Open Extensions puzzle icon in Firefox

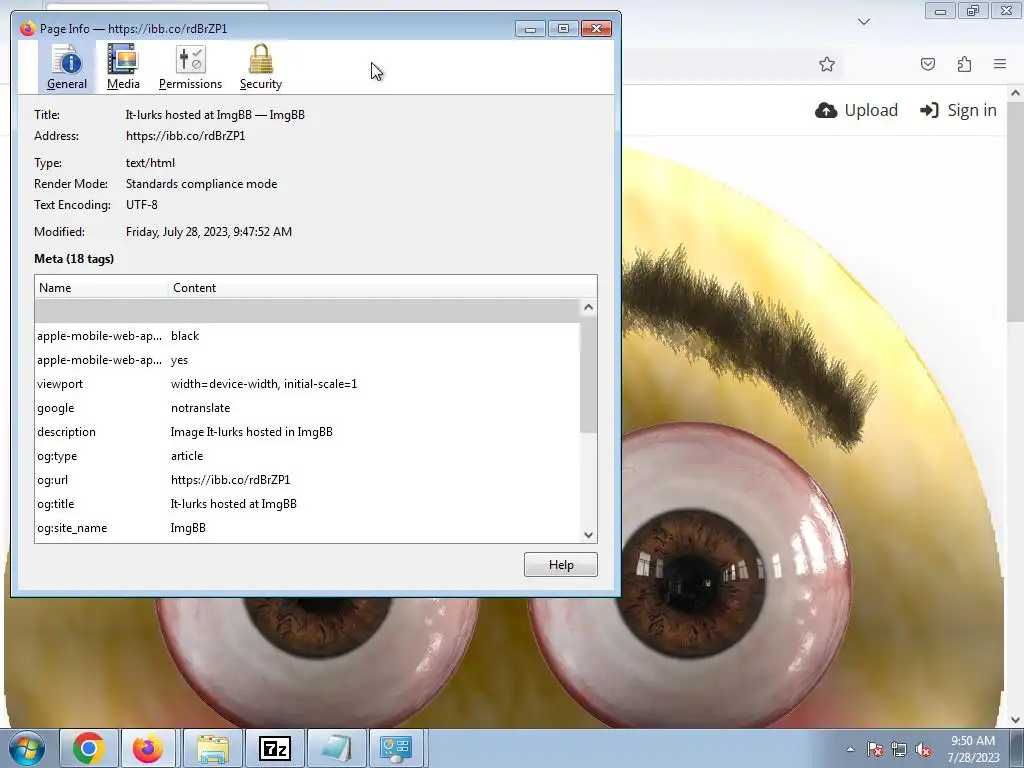coord(964,64)
